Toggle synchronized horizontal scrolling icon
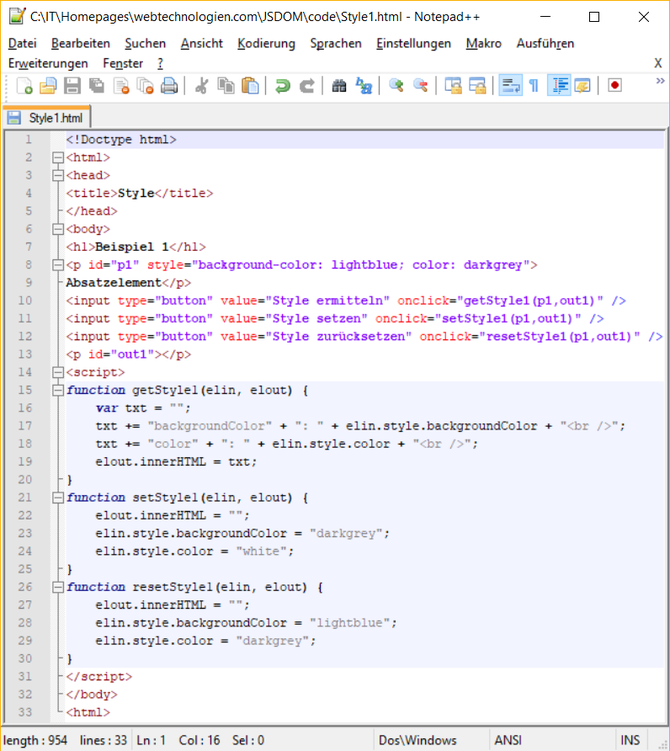The width and height of the screenshot is (670, 751). click(x=477, y=86)
